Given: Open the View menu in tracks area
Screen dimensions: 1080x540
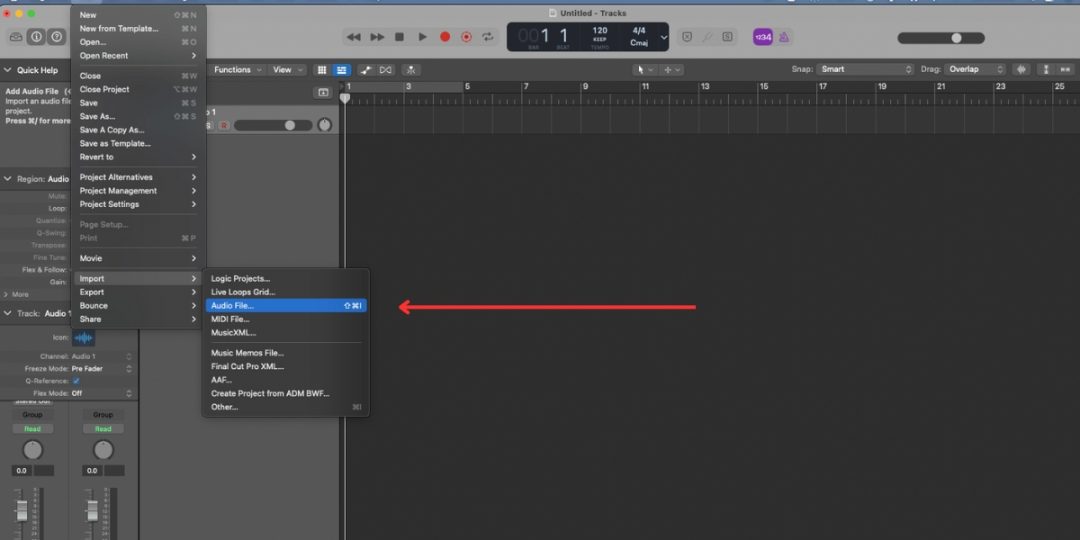Looking at the screenshot, I should pos(287,70).
